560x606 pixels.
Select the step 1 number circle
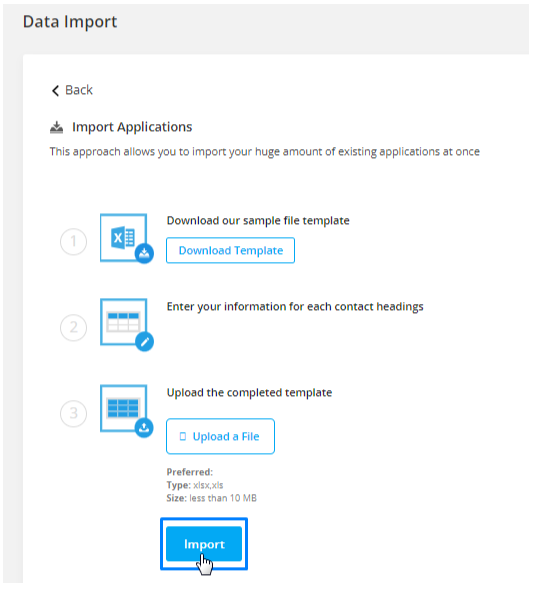(73, 242)
